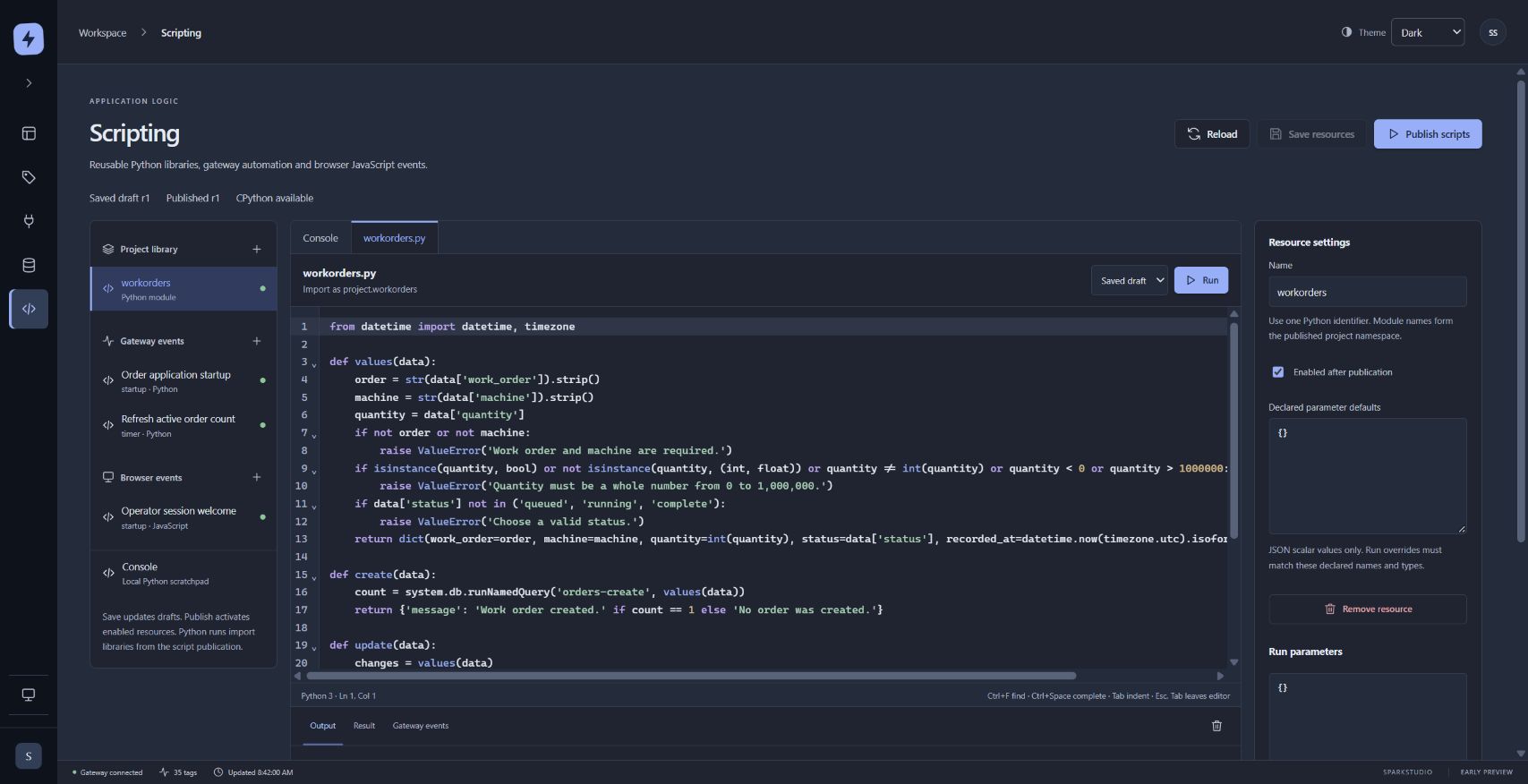Select Order application startup event
This screenshot has height=784, width=1528.
tap(184, 381)
